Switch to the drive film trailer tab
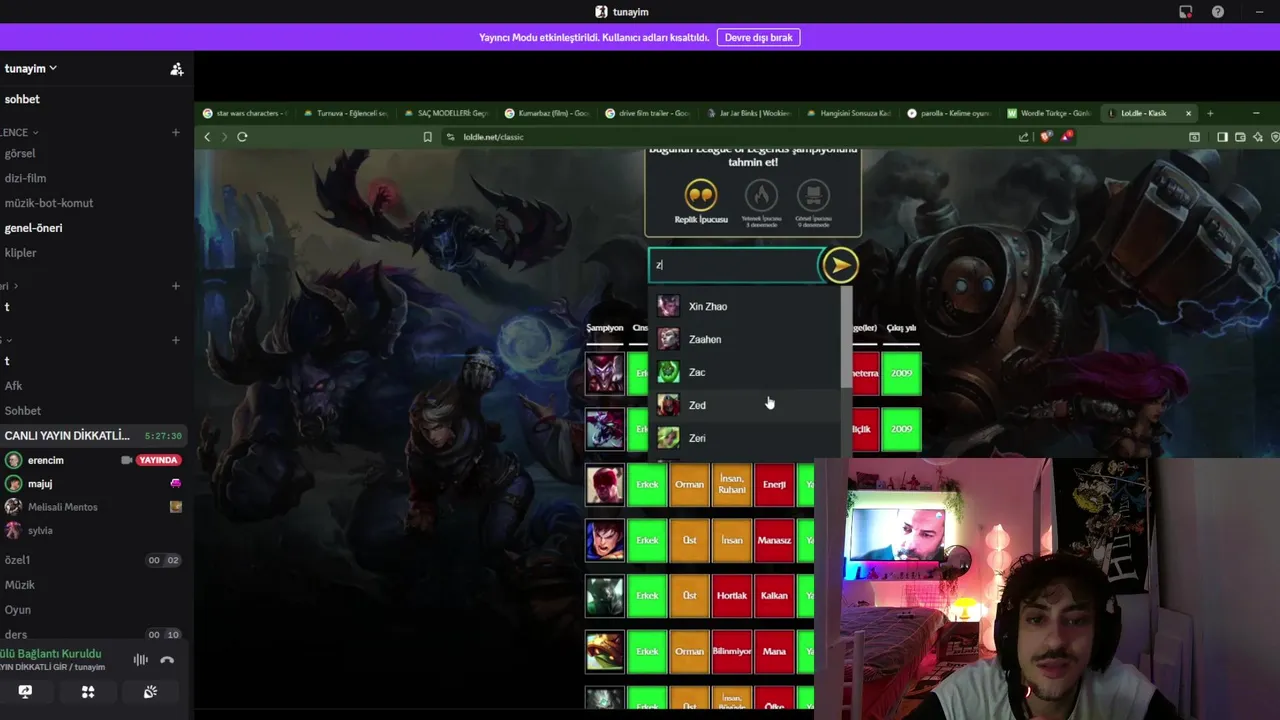Screen dimensions: 1280x720 (x=647, y=113)
